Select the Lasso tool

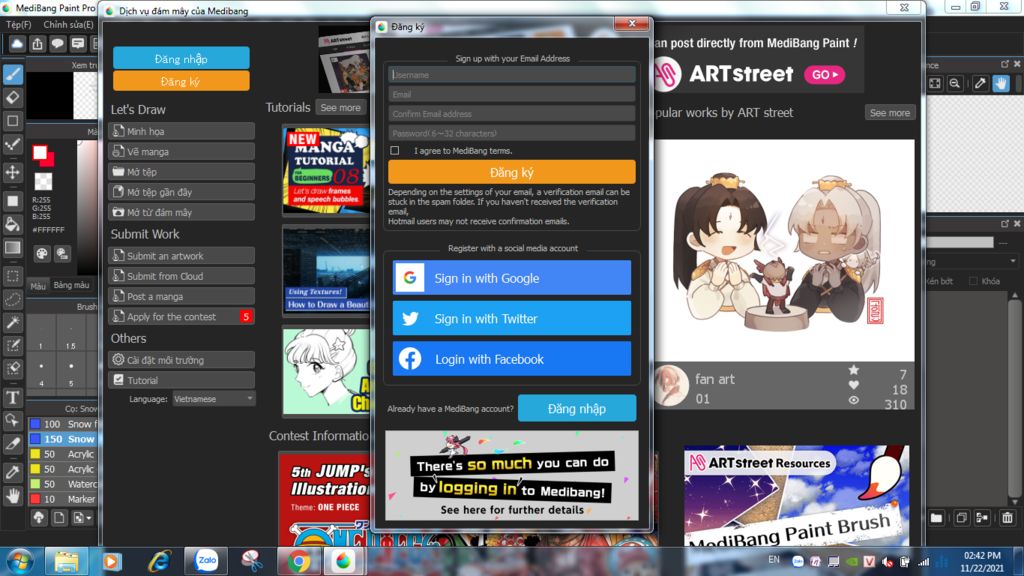click(12, 300)
